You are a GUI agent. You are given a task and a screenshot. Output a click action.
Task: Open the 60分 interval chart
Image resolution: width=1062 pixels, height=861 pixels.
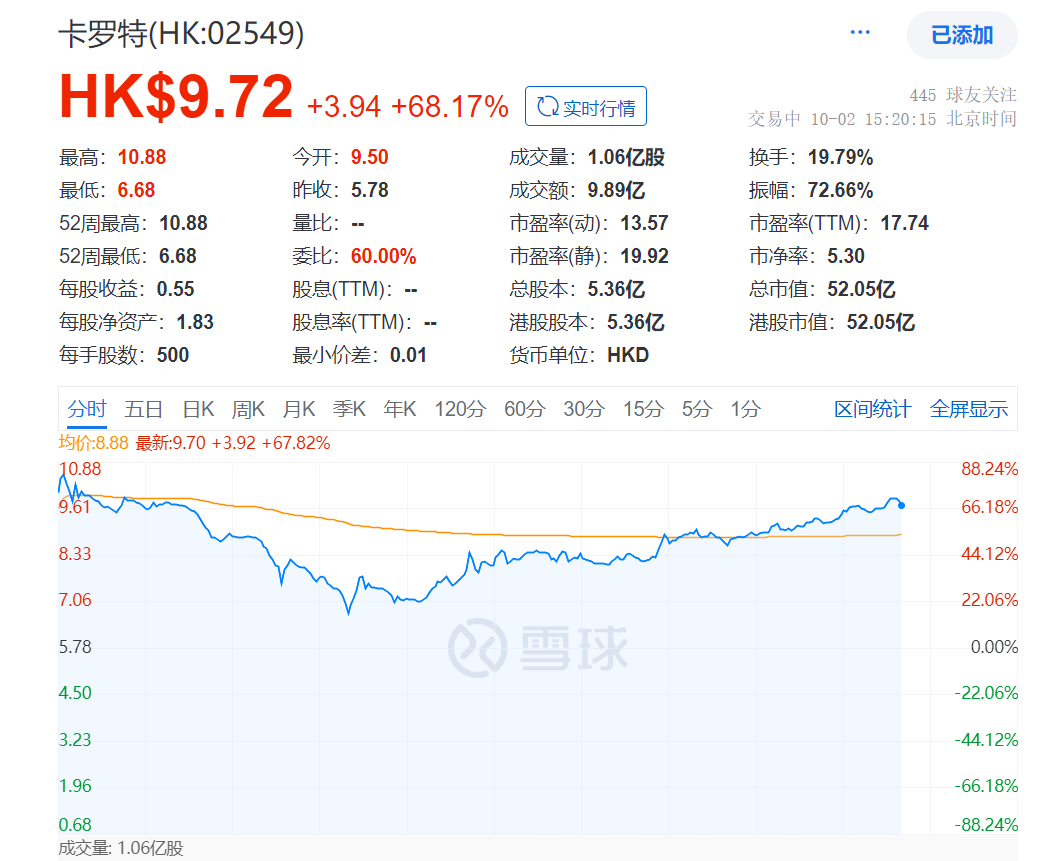coord(524,409)
